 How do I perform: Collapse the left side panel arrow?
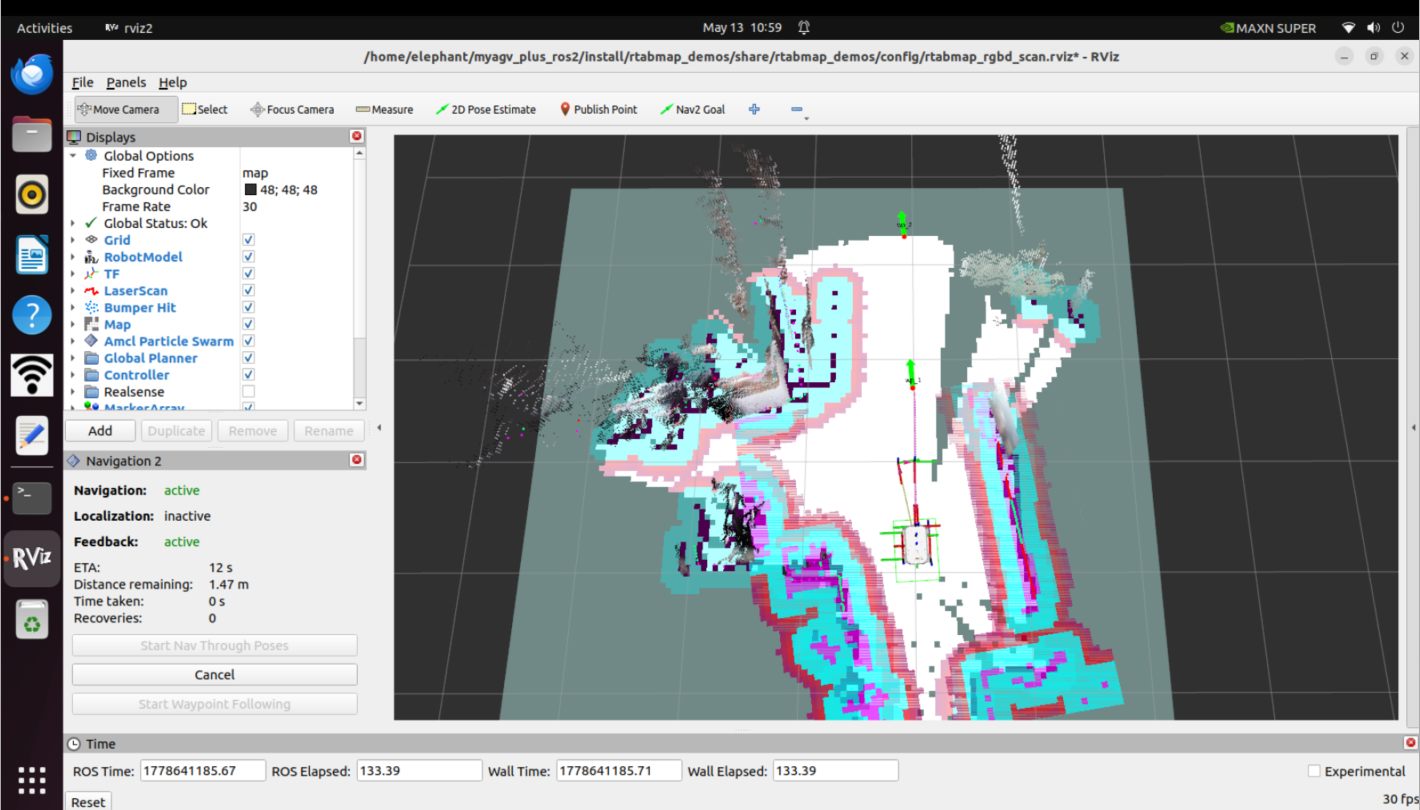pyautogui.click(x=378, y=428)
